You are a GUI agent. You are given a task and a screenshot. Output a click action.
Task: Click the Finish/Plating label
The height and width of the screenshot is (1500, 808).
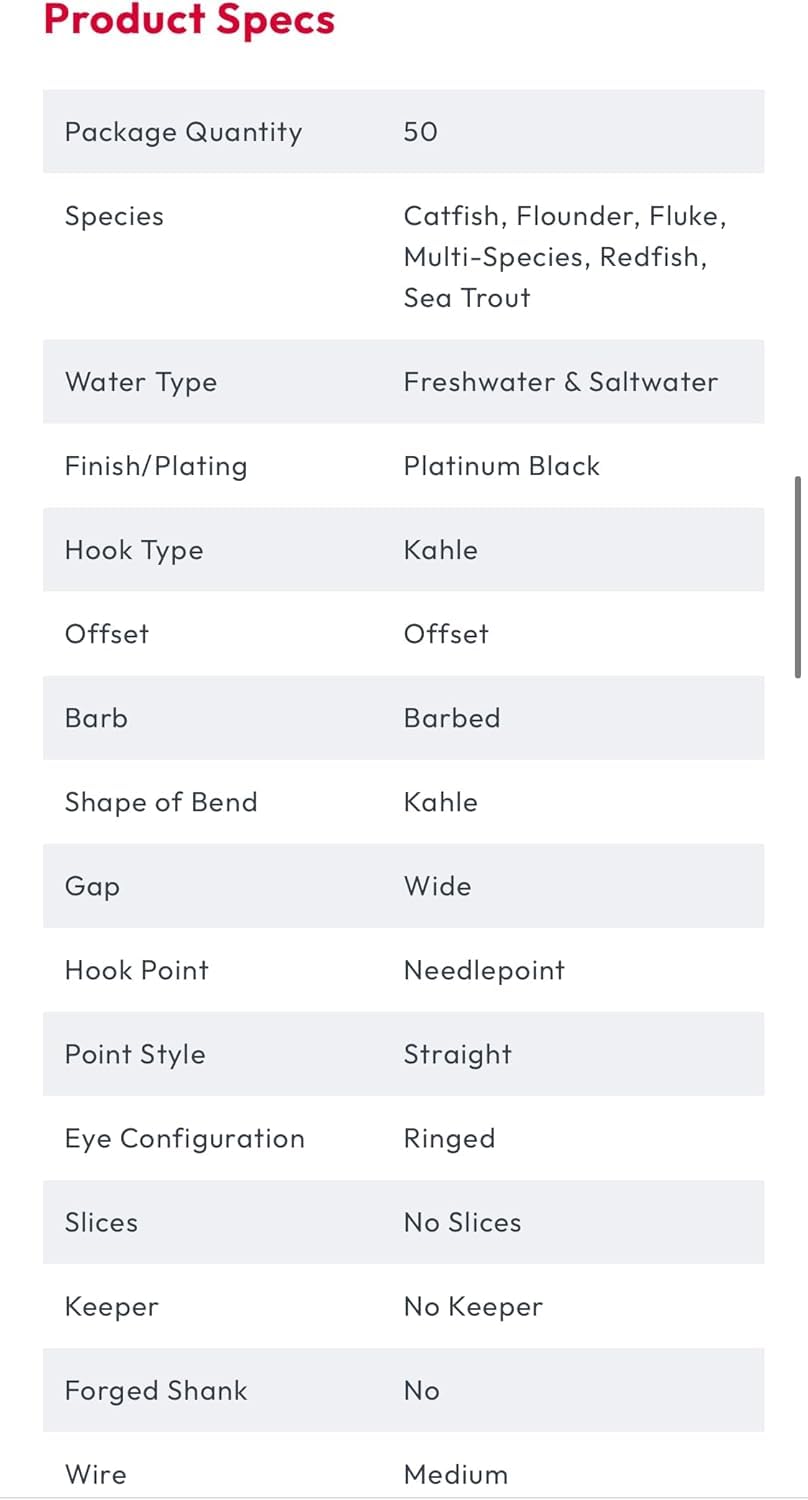click(156, 467)
